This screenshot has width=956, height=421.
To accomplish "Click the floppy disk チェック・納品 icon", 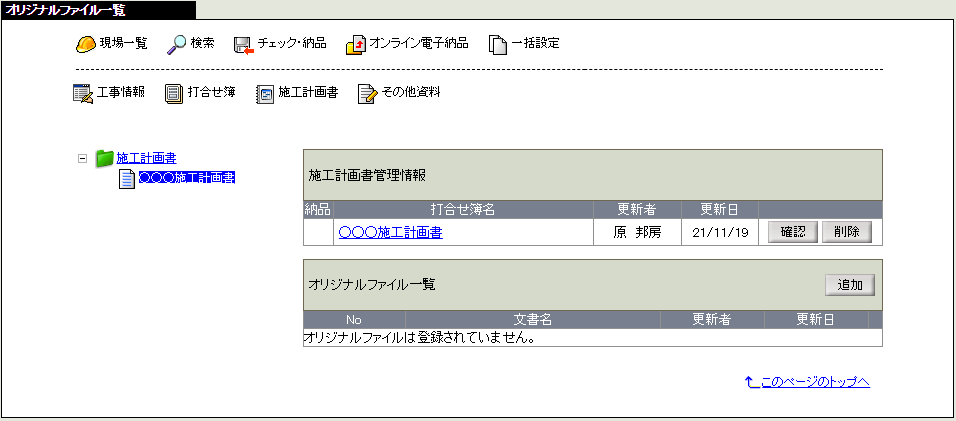I will [244, 46].
